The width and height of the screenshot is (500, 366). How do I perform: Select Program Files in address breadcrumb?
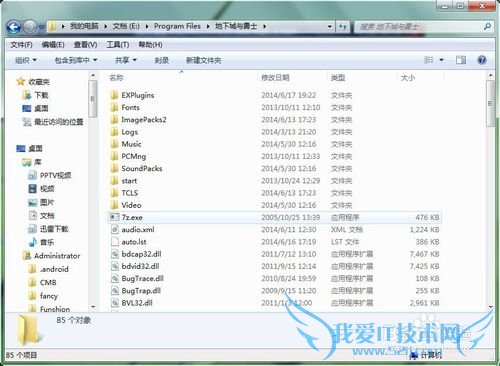[177, 26]
